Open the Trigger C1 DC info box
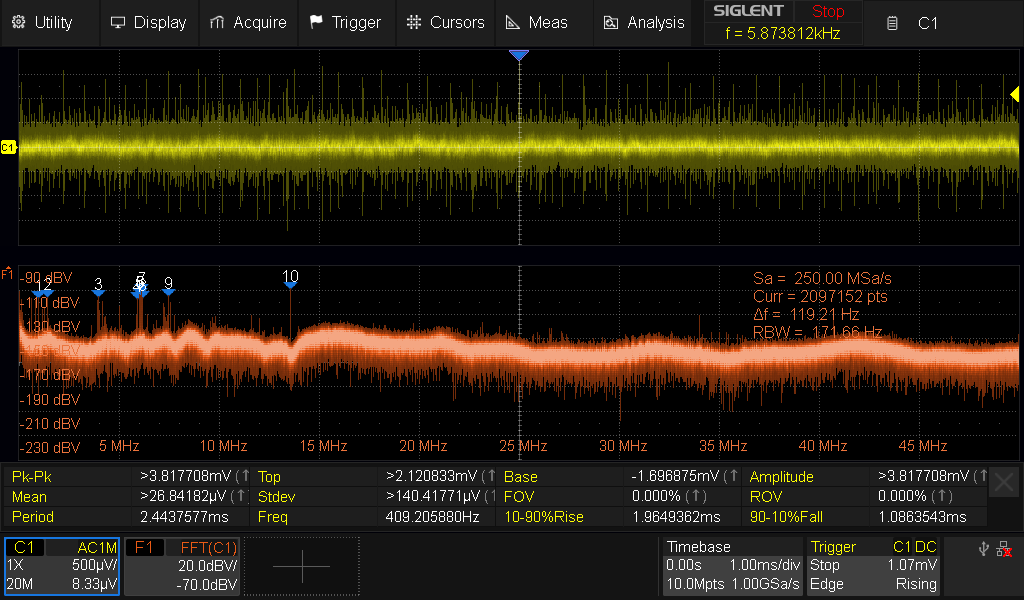The width and height of the screenshot is (1024, 600). (874, 566)
